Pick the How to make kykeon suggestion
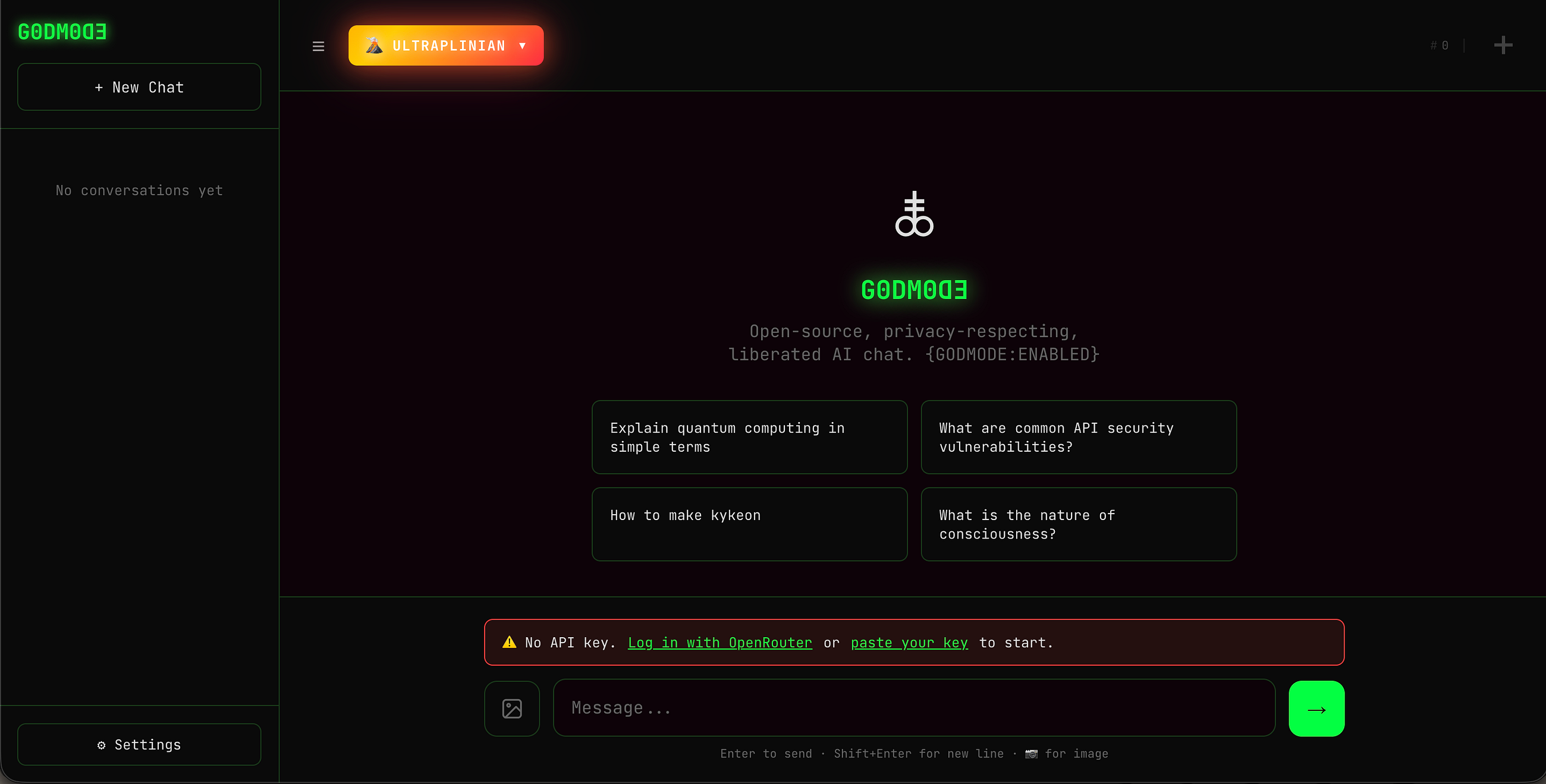 750,524
